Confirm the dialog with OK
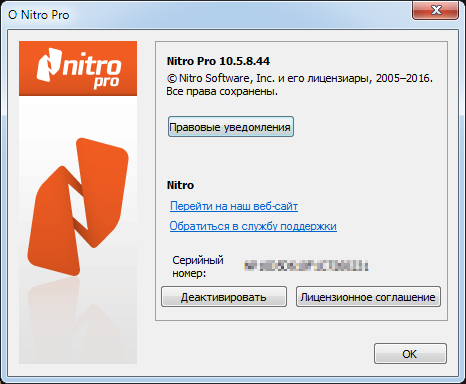 pyautogui.click(x=410, y=354)
